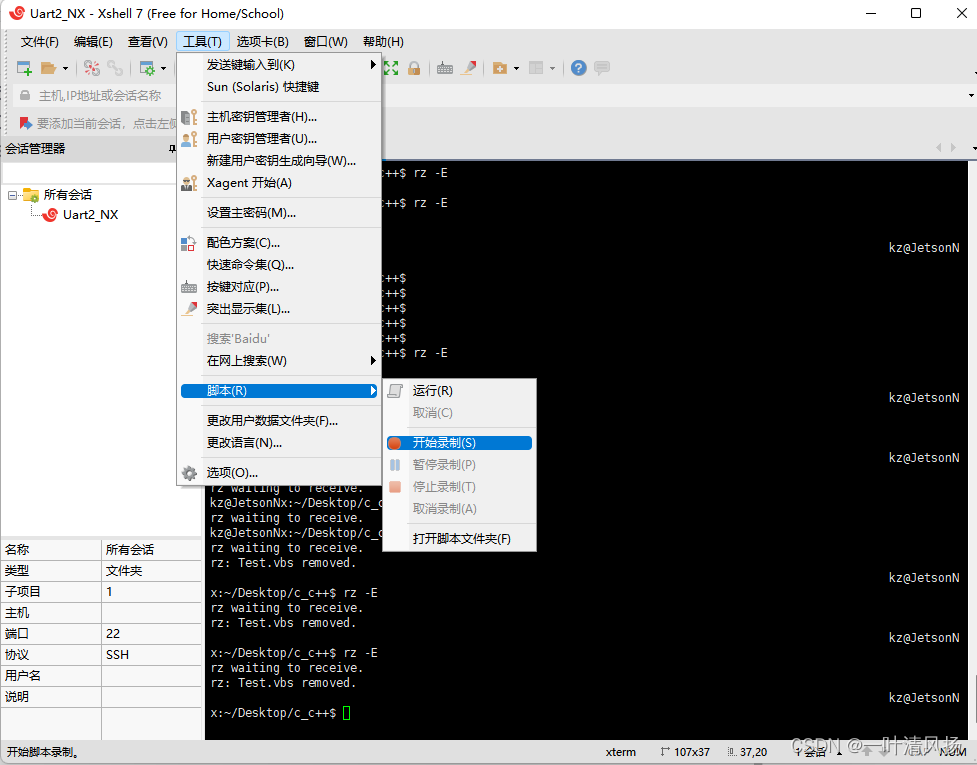
Task: Click the Layout toolbar icon
Action: click(536, 68)
